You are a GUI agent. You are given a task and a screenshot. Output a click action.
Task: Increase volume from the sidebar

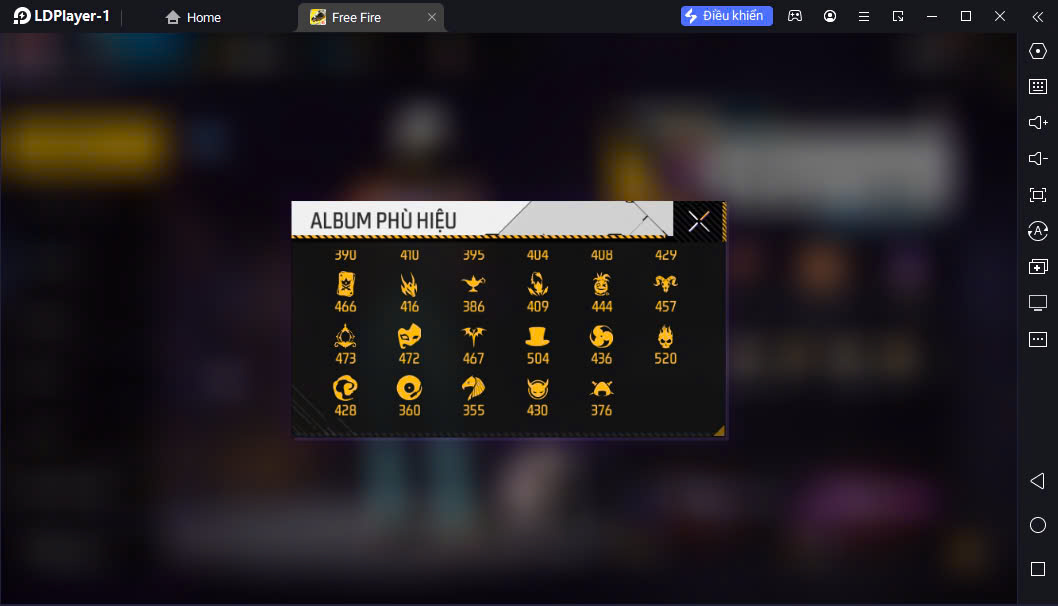1038,122
